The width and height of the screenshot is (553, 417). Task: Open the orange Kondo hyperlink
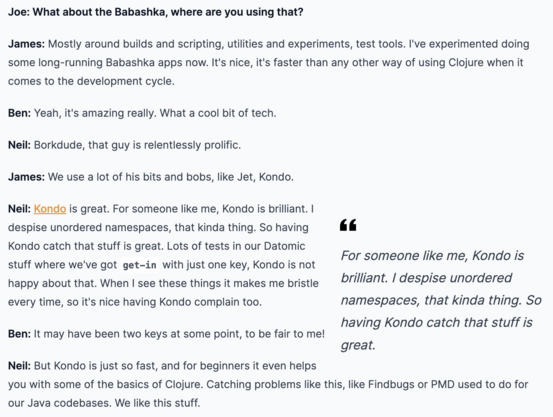click(x=50, y=209)
